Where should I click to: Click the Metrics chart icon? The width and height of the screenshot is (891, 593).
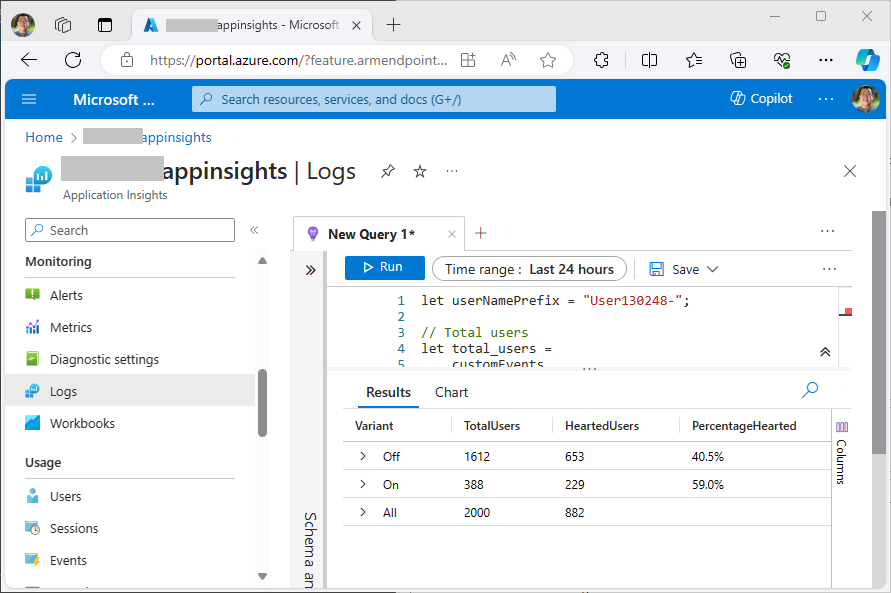point(32,327)
